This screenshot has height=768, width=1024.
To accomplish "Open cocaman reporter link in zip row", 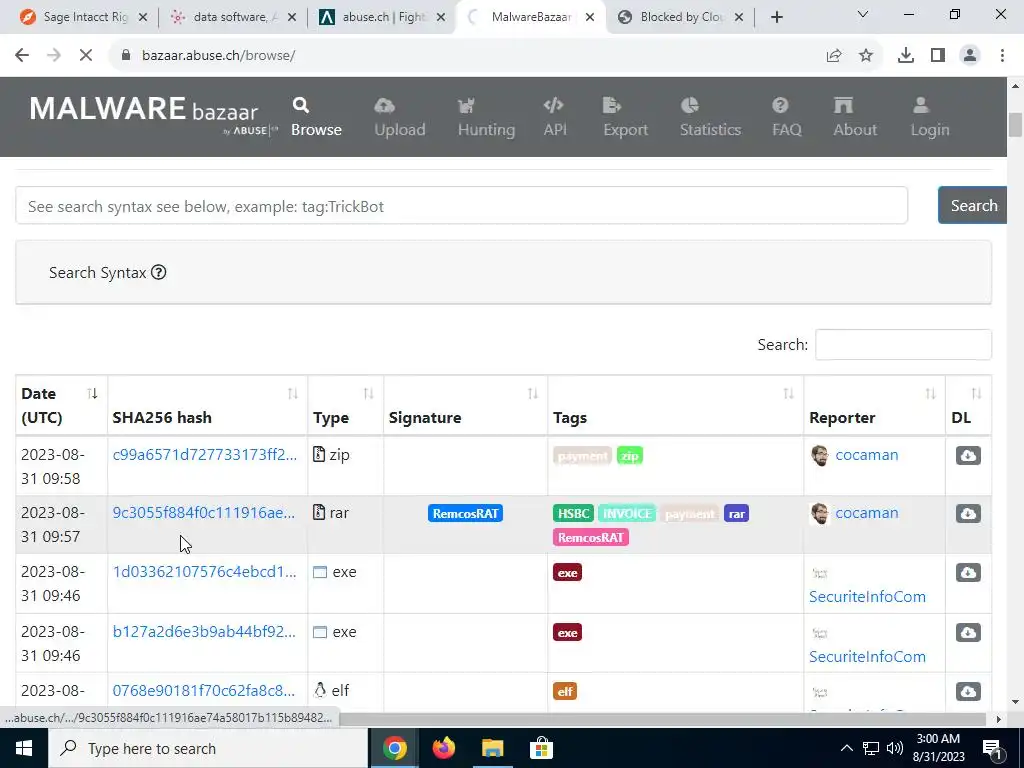I will [x=866, y=455].
